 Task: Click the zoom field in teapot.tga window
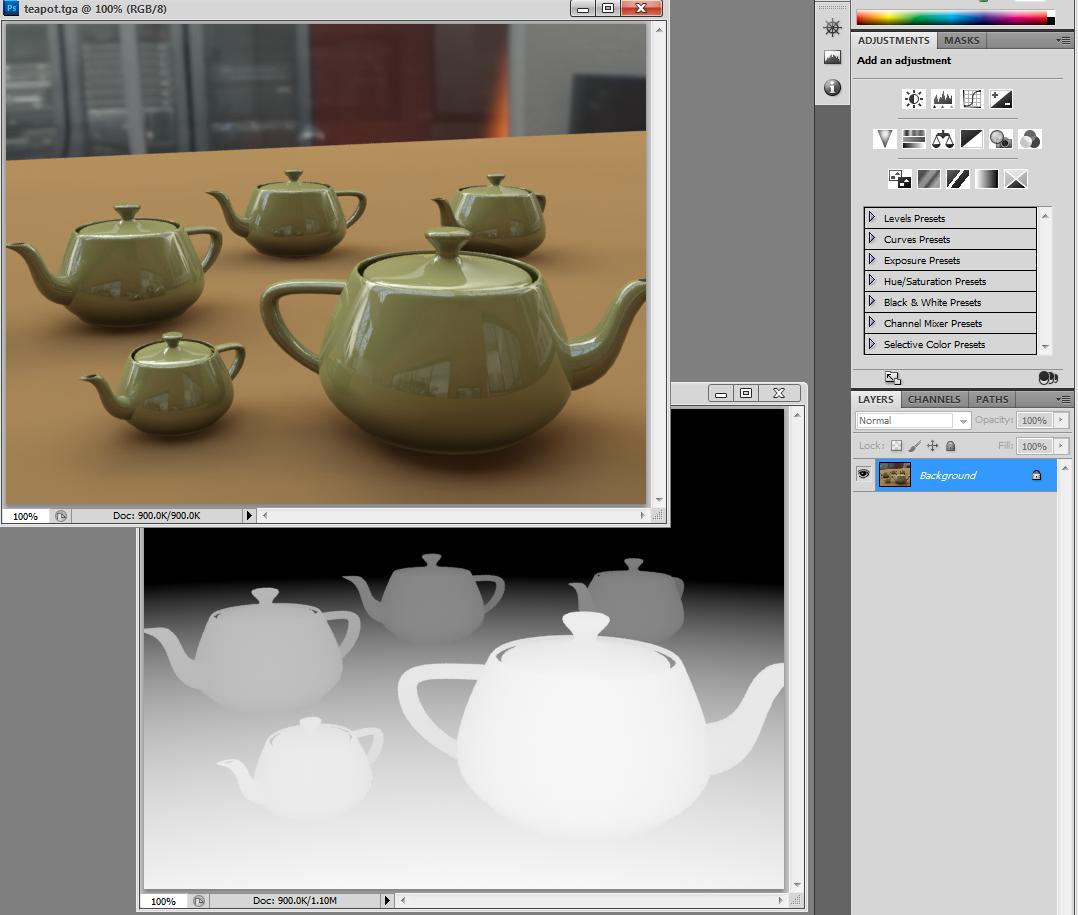point(25,516)
